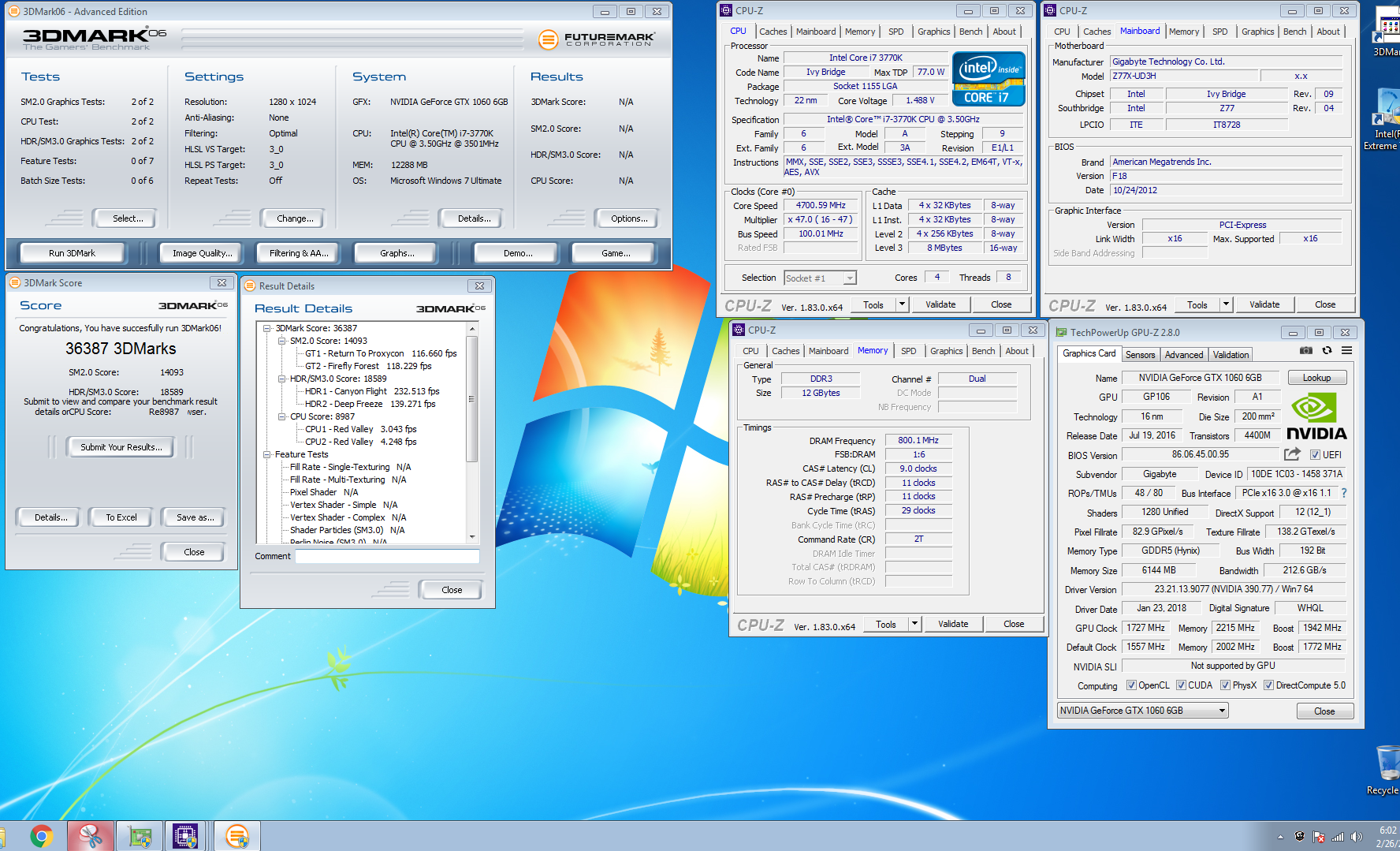Collapse the HDR/SM3.0 Score tree node

[281, 379]
